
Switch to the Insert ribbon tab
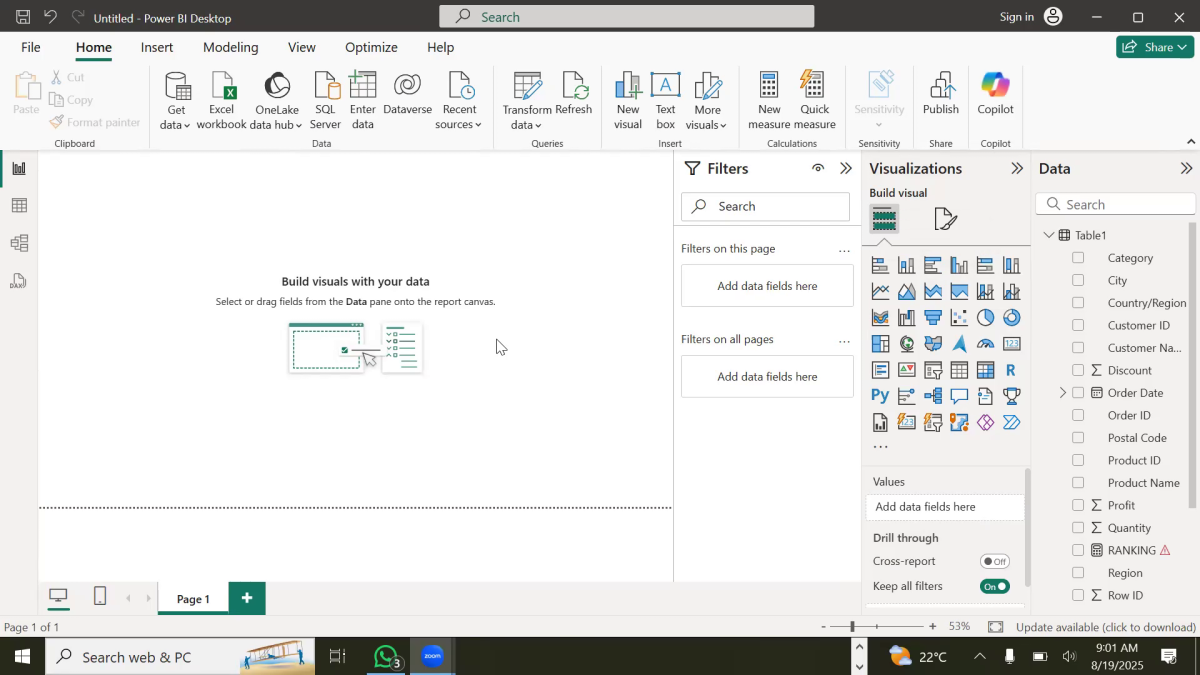click(x=157, y=47)
